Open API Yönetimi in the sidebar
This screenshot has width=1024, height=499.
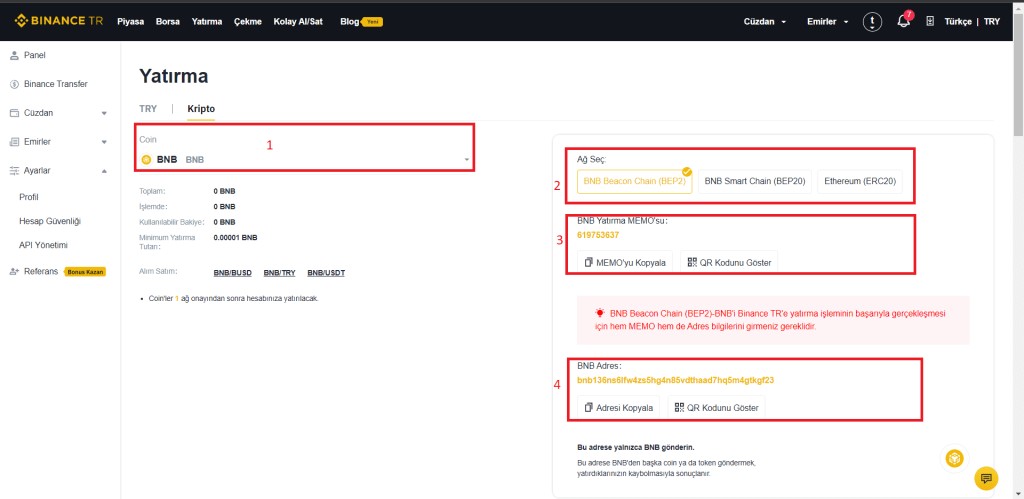44,246
